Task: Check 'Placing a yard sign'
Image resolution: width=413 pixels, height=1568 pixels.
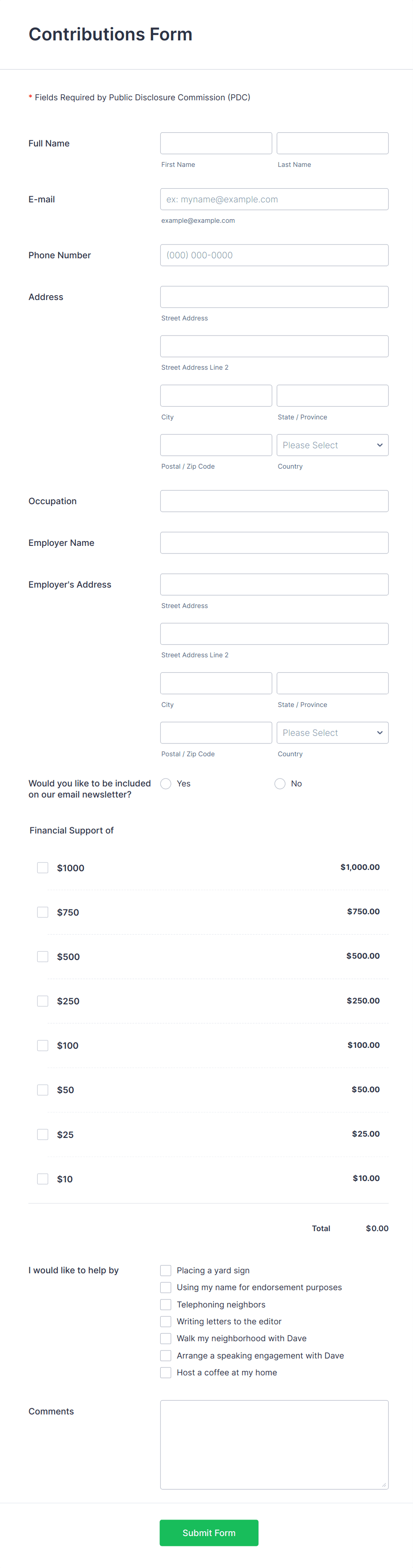Action: click(166, 1270)
